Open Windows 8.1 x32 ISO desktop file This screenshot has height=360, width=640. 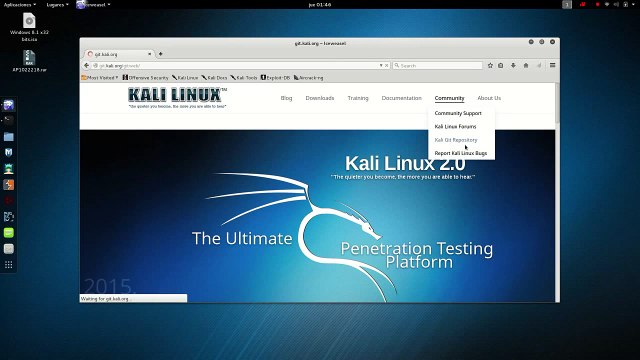pos(29,27)
